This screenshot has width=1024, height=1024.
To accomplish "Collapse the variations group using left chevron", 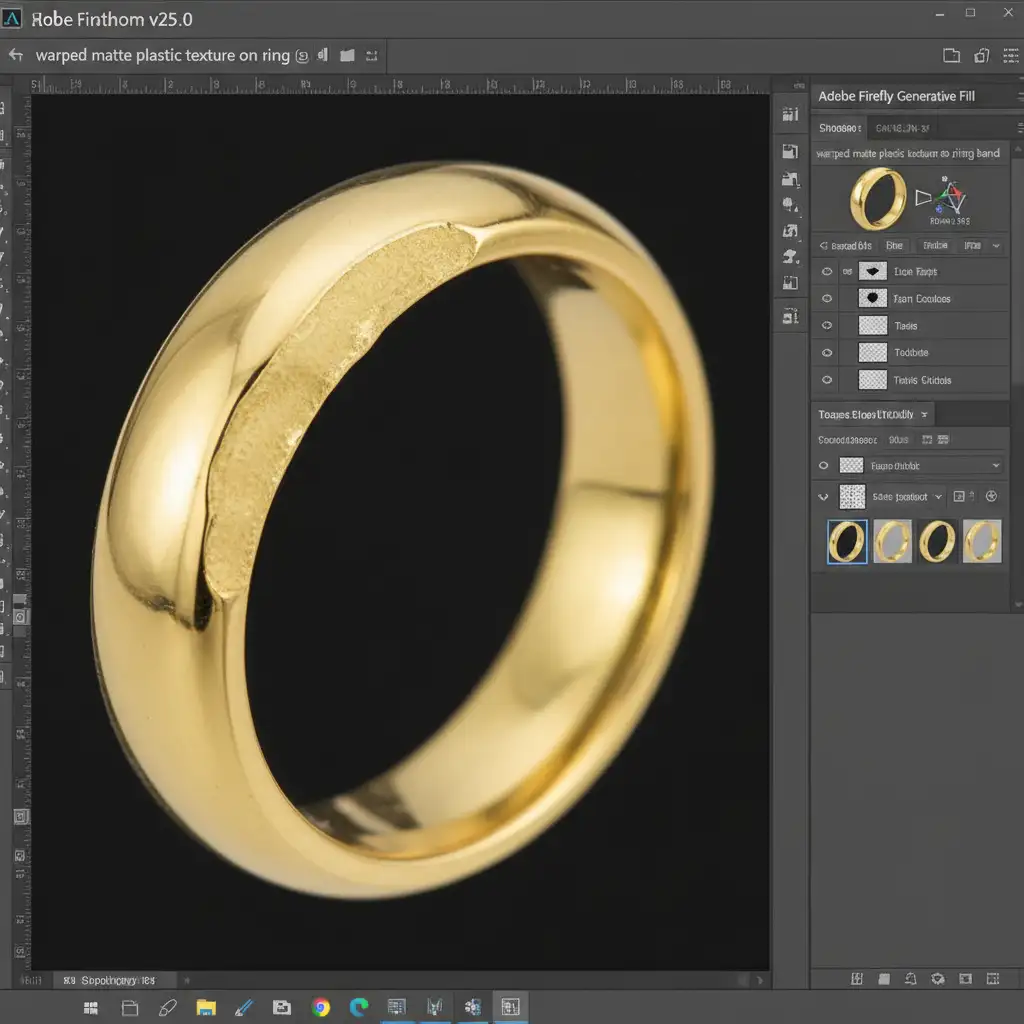I will [823, 496].
